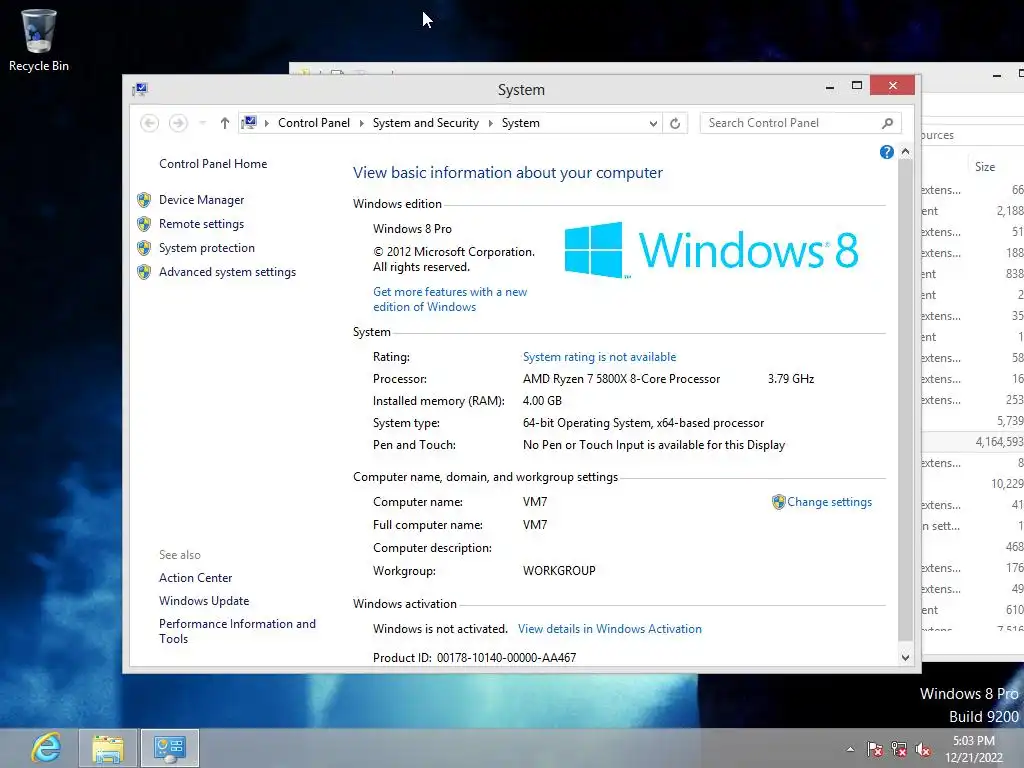Click Control Panel breadcrumb
The height and width of the screenshot is (768, 1024).
313,123
